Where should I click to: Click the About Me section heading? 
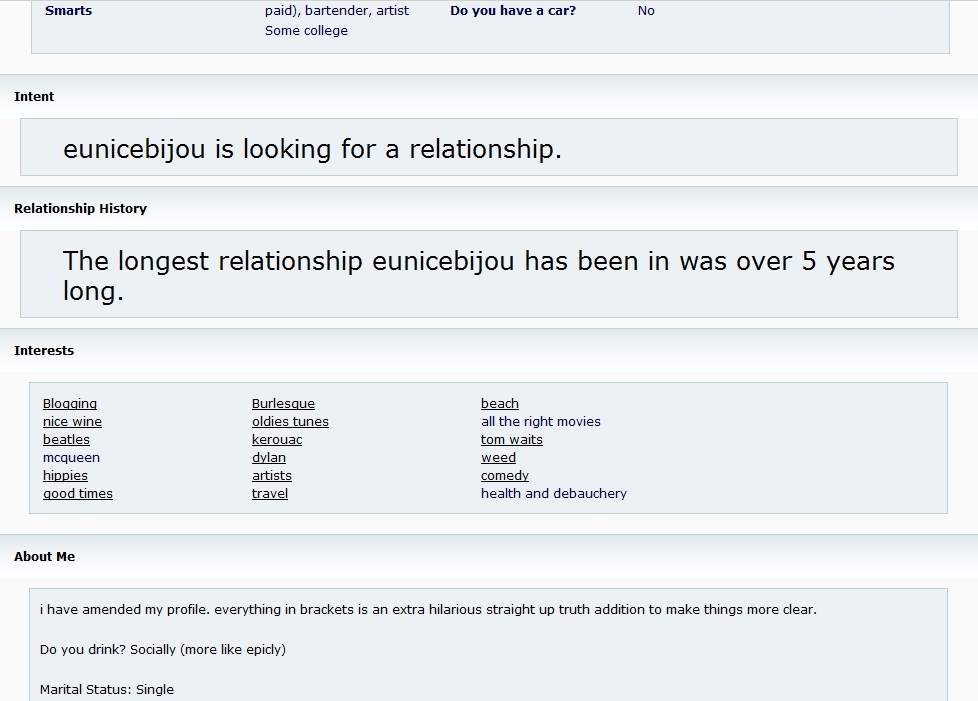tap(44, 557)
